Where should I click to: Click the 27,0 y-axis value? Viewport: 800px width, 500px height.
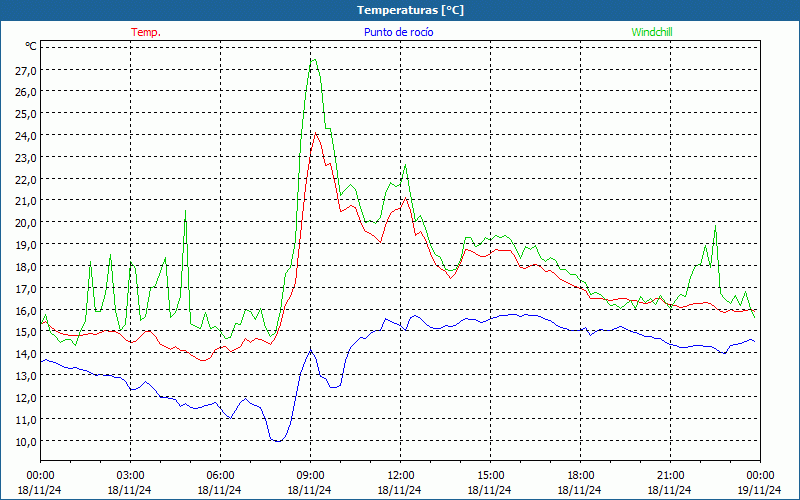coord(26,70)
